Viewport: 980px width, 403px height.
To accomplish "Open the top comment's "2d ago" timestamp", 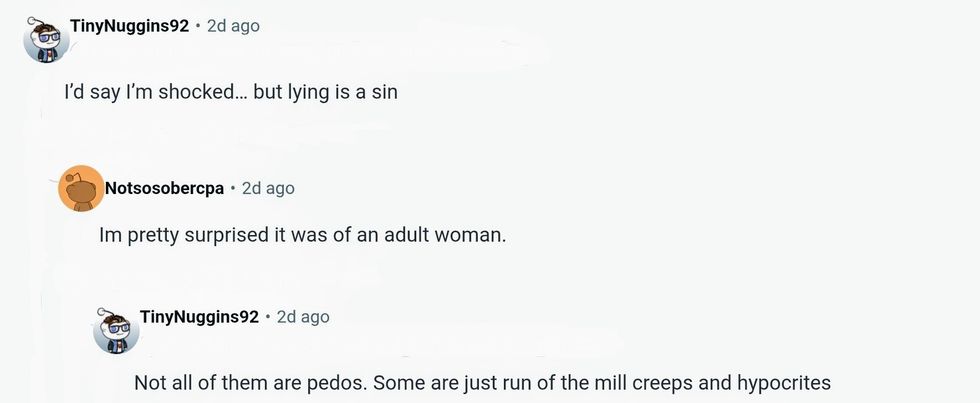I will 232,26.
